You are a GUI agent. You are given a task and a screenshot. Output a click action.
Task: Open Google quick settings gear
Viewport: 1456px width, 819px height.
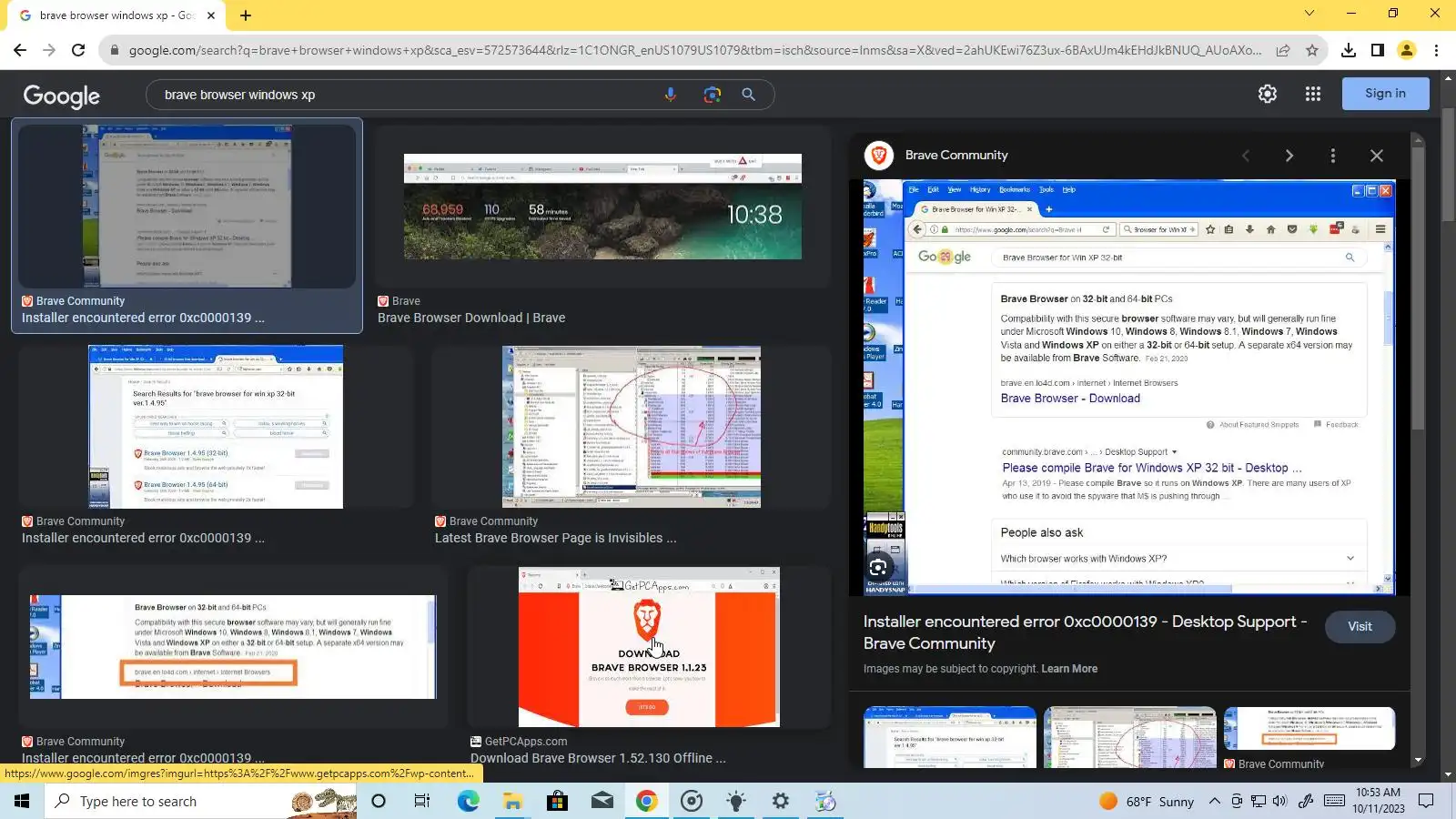click(x=1268, y=94)
